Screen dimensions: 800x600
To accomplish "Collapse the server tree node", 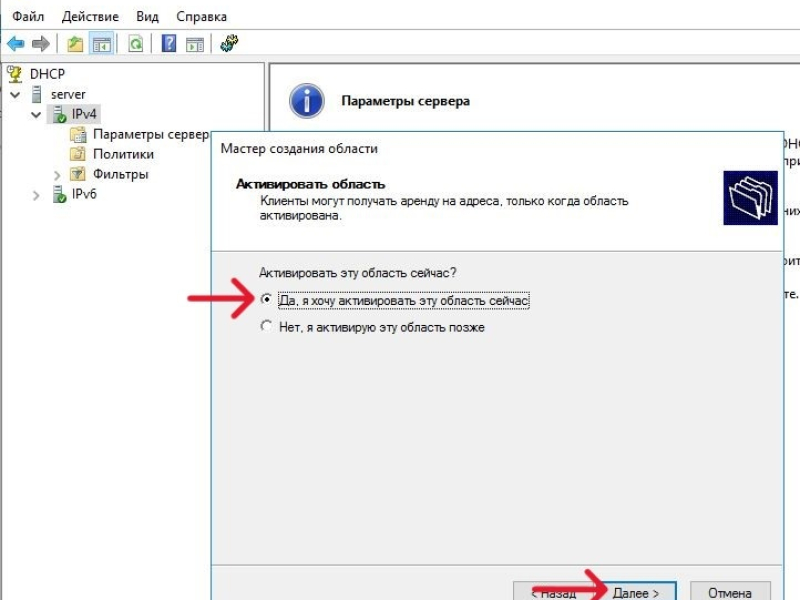I will pos(15,95).
